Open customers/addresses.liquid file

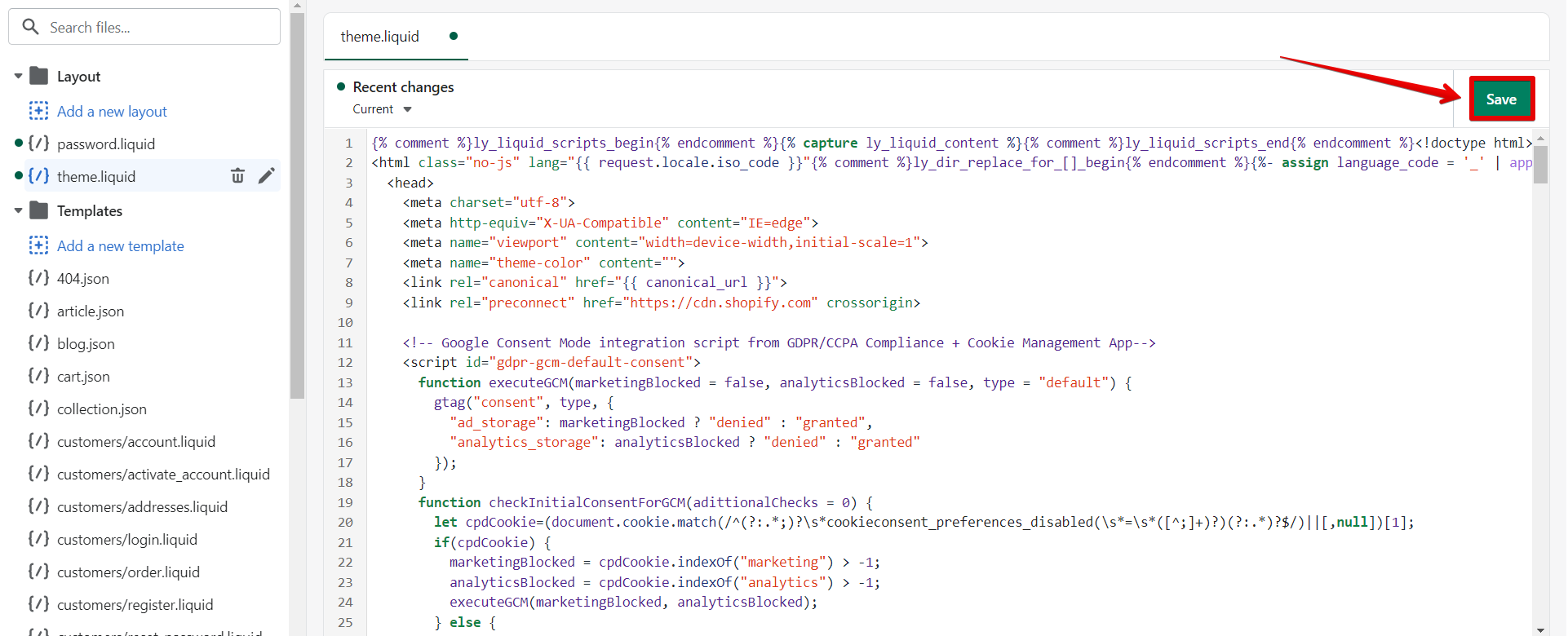[x=142, y=506]
